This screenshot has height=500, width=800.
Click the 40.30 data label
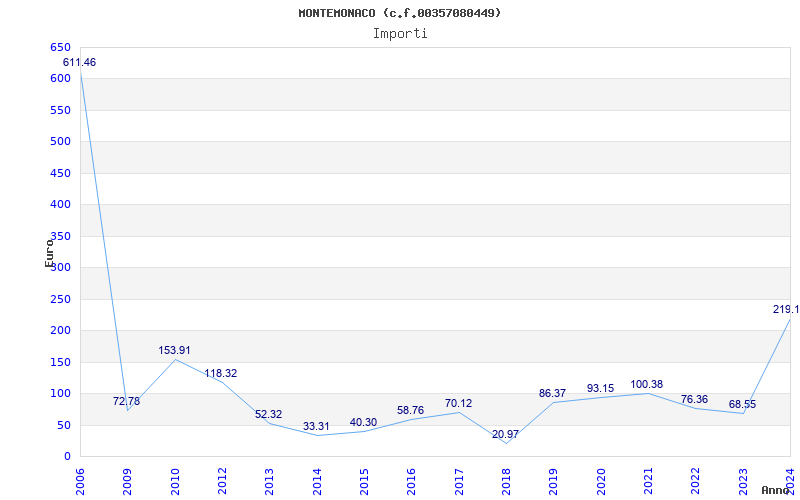(363, 422)
